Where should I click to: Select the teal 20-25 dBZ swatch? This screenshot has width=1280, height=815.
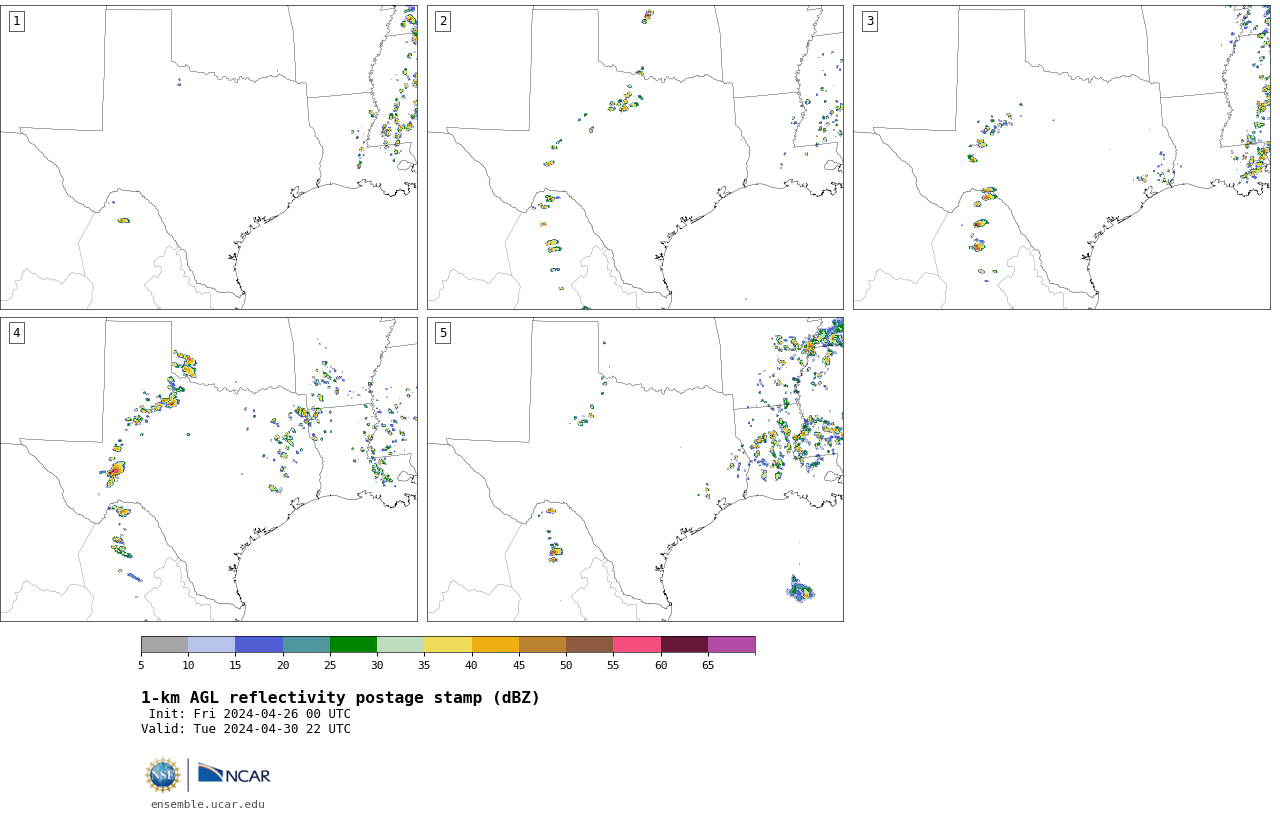coord(306,644)
